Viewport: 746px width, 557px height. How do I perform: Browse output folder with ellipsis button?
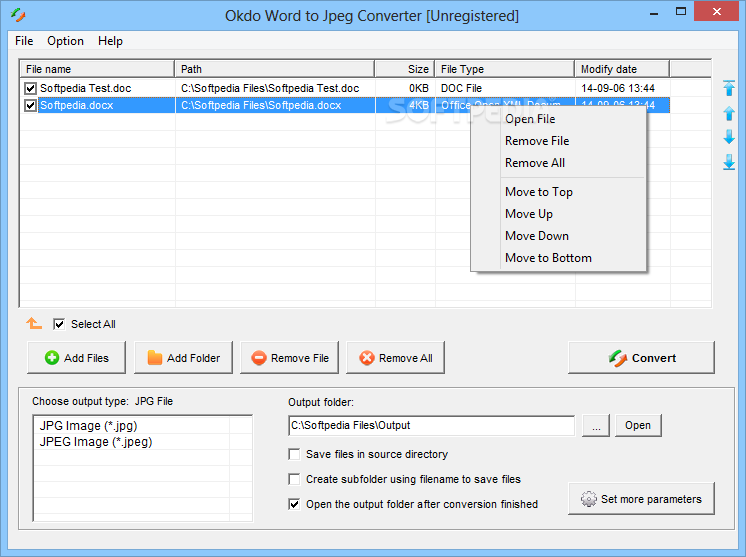coord(596,425)
